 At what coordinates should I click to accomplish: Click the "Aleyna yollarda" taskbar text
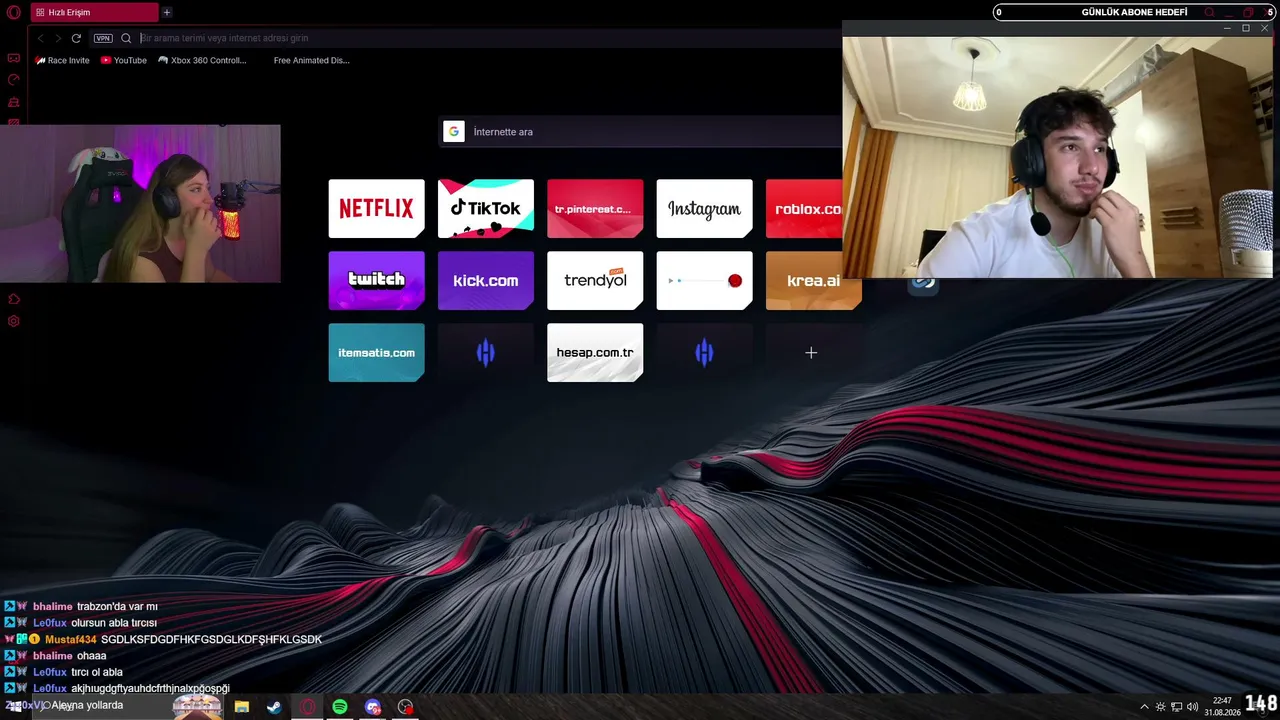click(x=87, y=705)
